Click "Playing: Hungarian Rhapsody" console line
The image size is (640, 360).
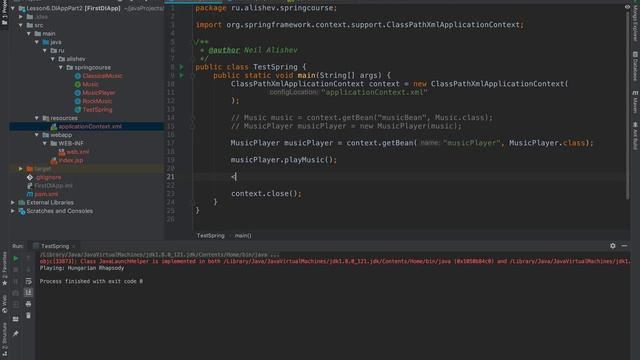(82, 268)
